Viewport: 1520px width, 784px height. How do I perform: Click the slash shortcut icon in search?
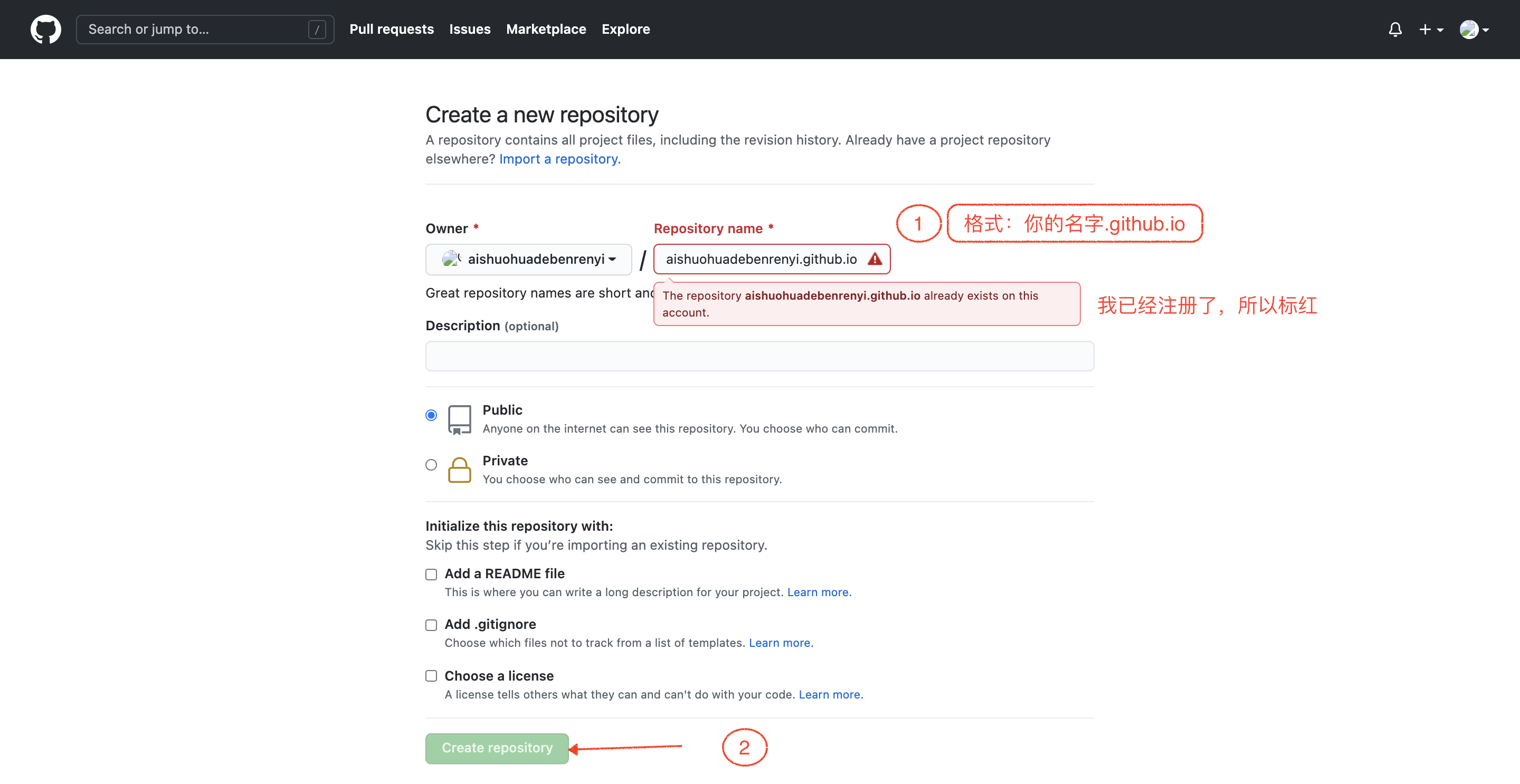(317, 30)
